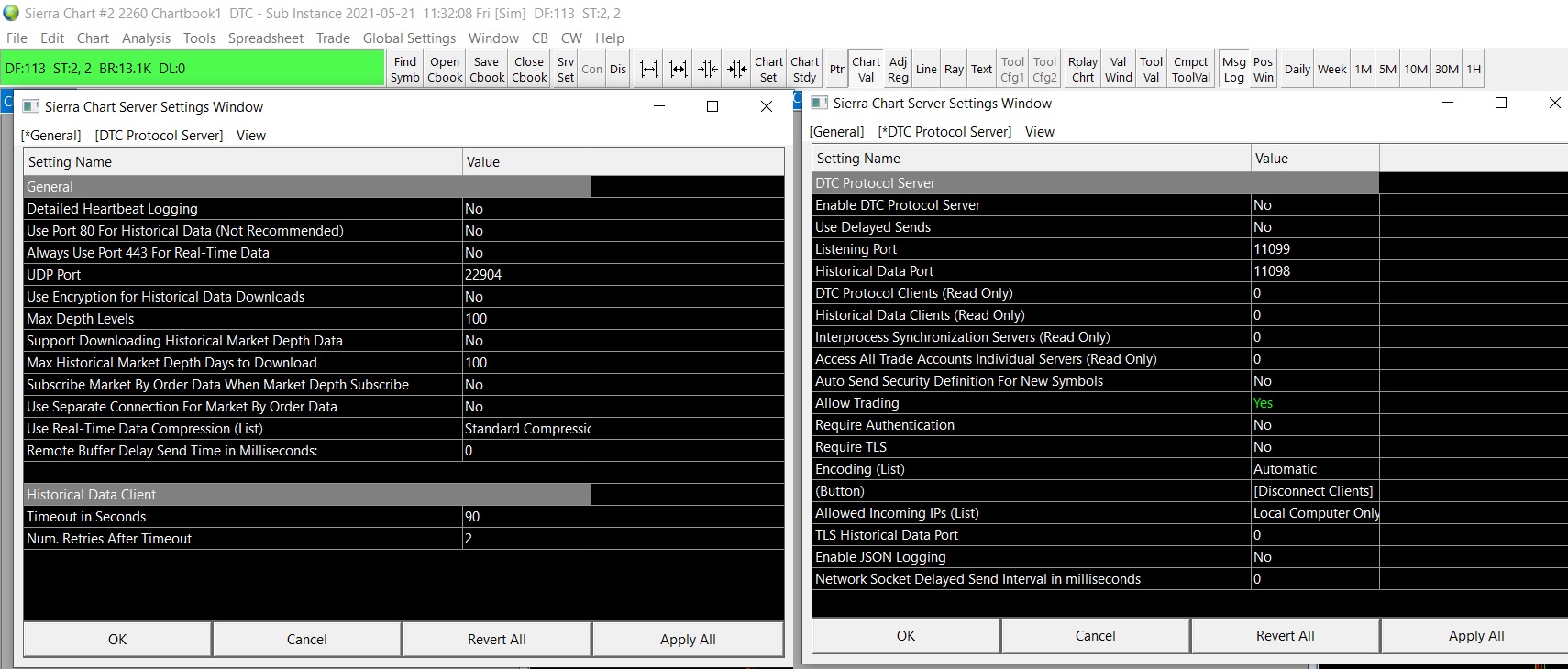Click the expand-spacing icon with thin outward arrows

[x=649, y=70]
